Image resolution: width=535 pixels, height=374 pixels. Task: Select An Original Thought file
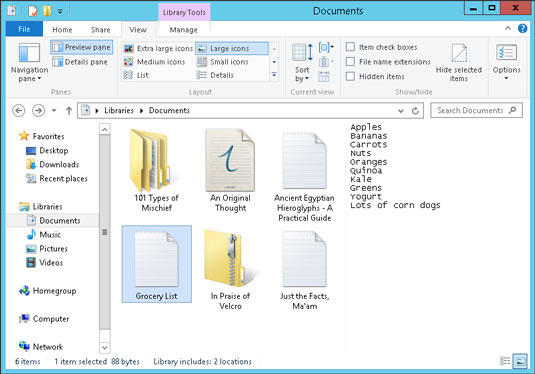230,170
